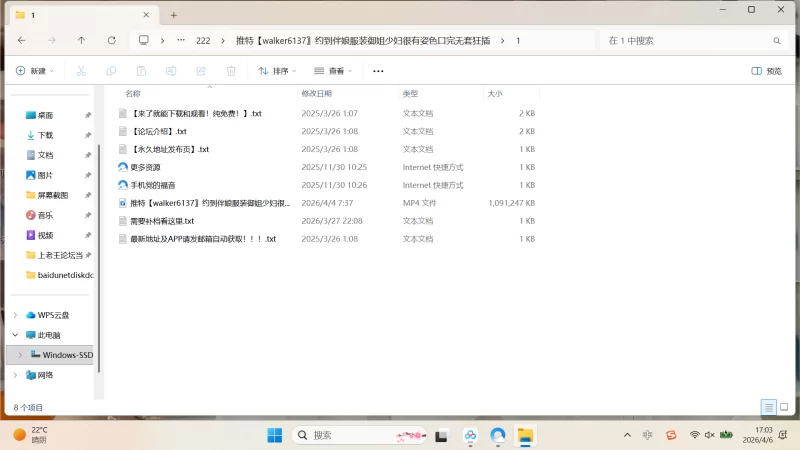The height and width of the screenshot is (450, 800).
Task: Sort by the 修改日期 column header
Action: pyautogui.click(x=316, y=93)
